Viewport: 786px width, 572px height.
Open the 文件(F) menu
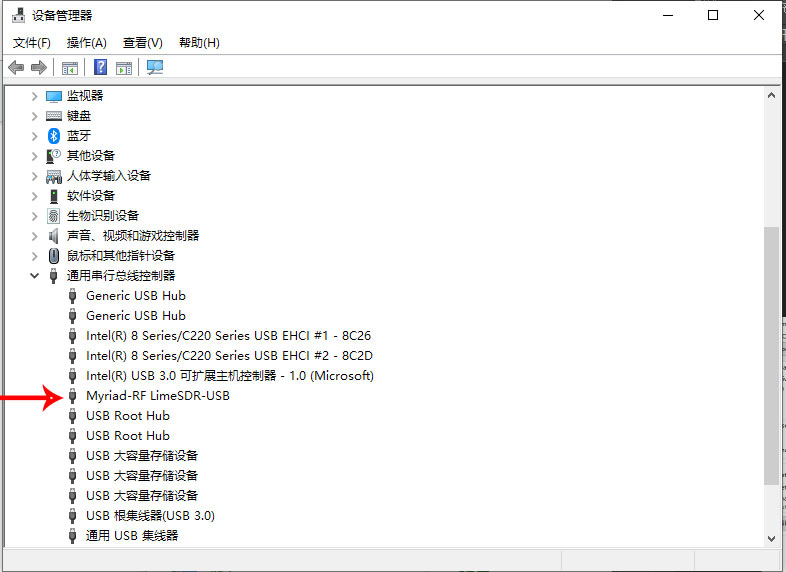32,43
